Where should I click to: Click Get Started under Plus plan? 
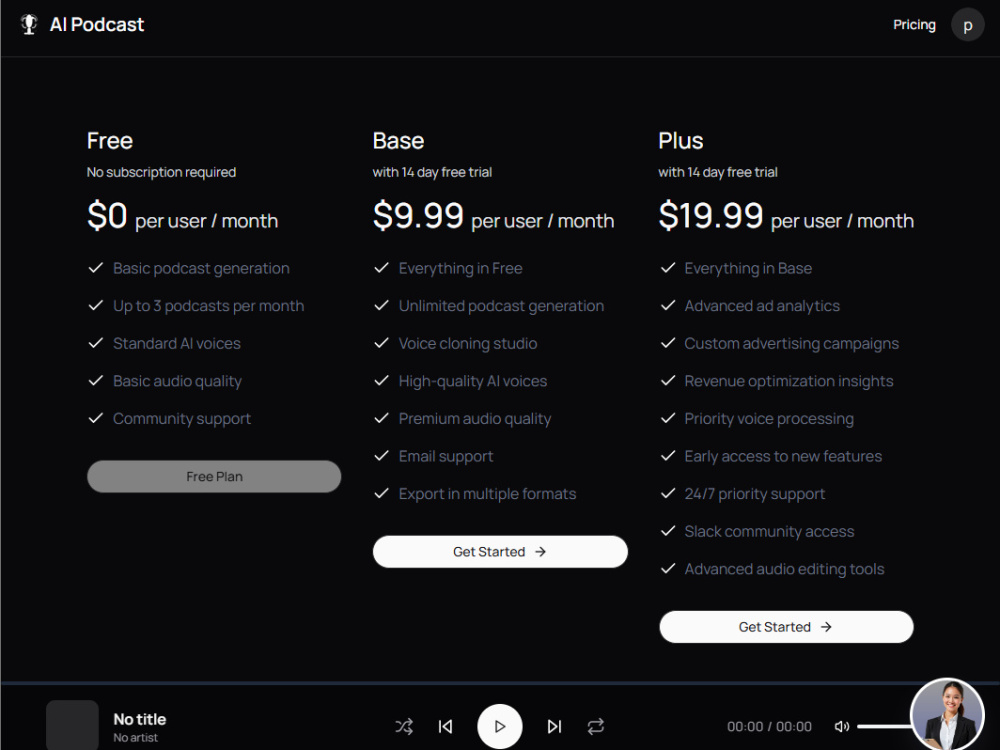(x=786, y=627)
